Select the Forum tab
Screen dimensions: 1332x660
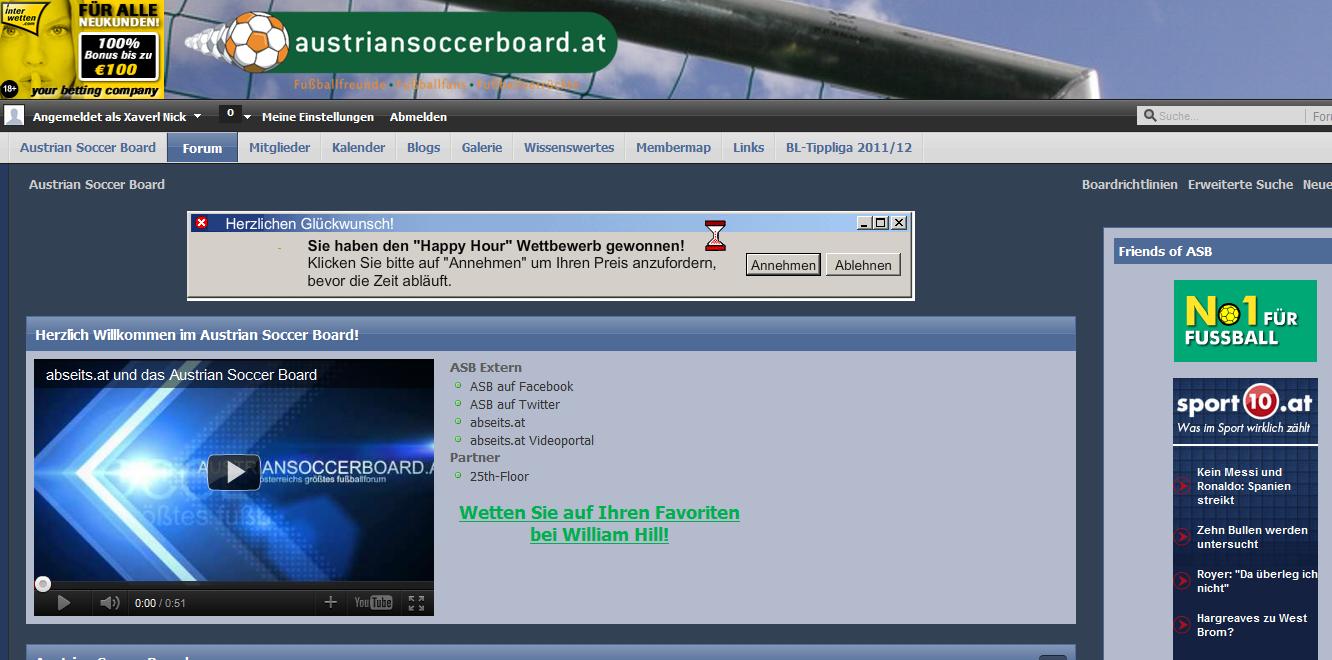202,148
